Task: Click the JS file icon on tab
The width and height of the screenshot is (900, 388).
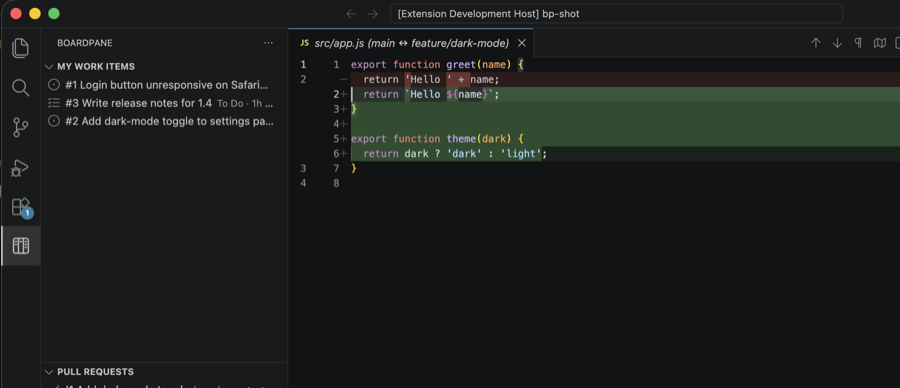Action: [304, 43]
